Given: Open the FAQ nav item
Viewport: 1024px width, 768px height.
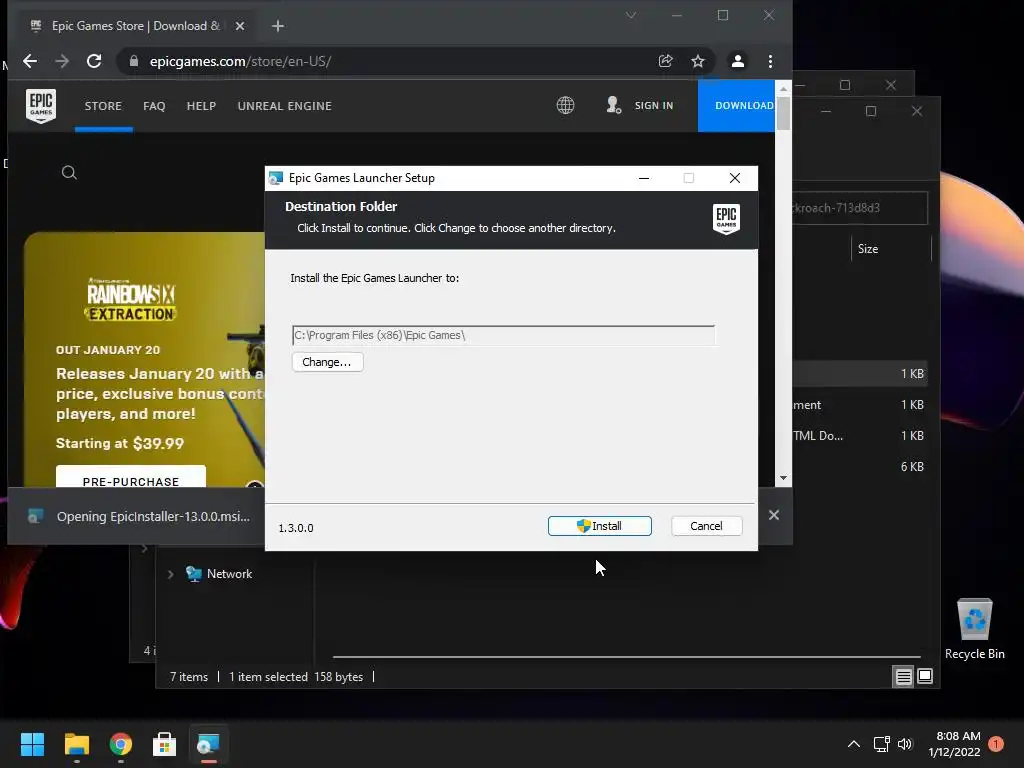Looking at the screenshot, I should (154, 106).
